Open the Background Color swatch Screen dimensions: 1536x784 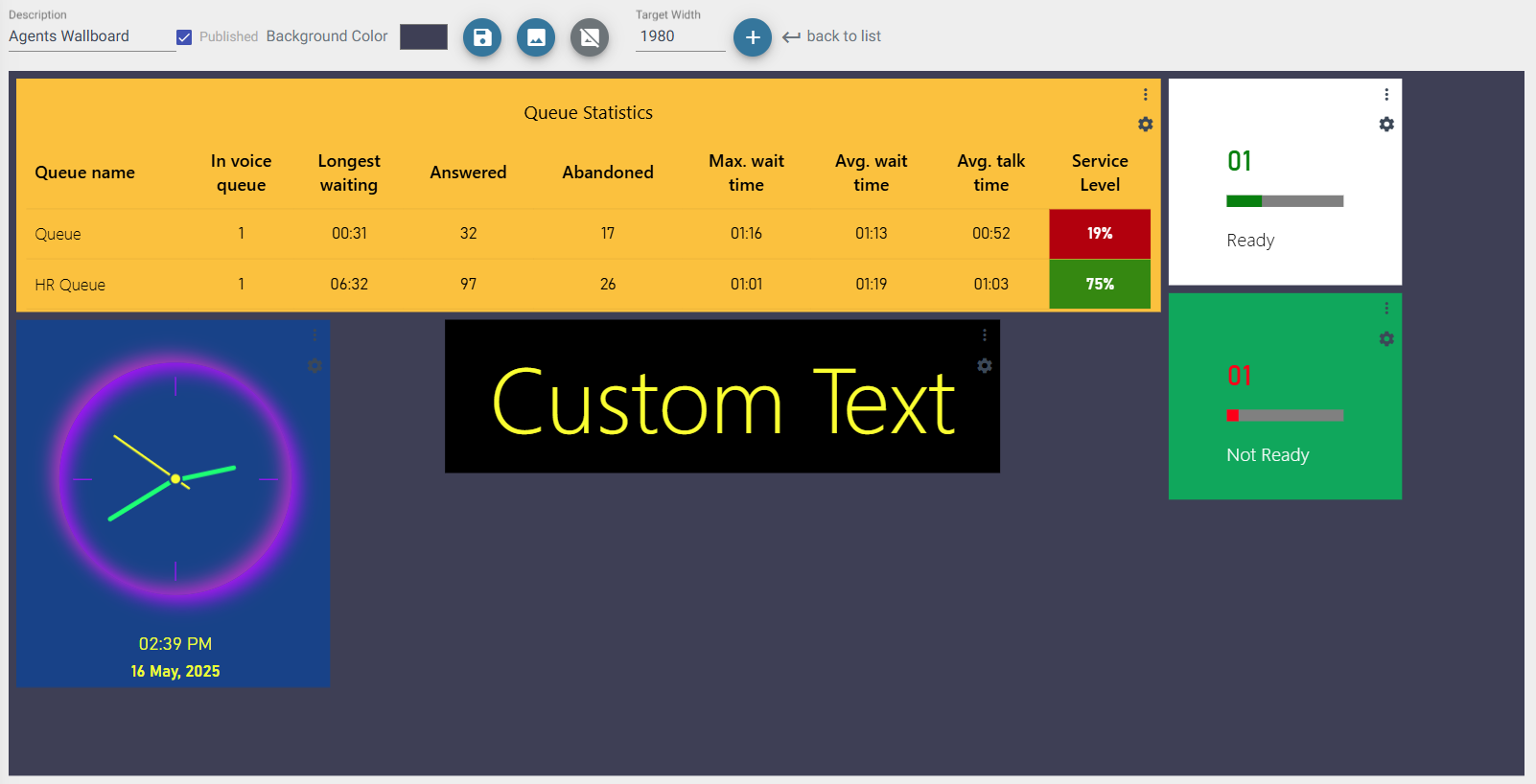coord(424,37)
